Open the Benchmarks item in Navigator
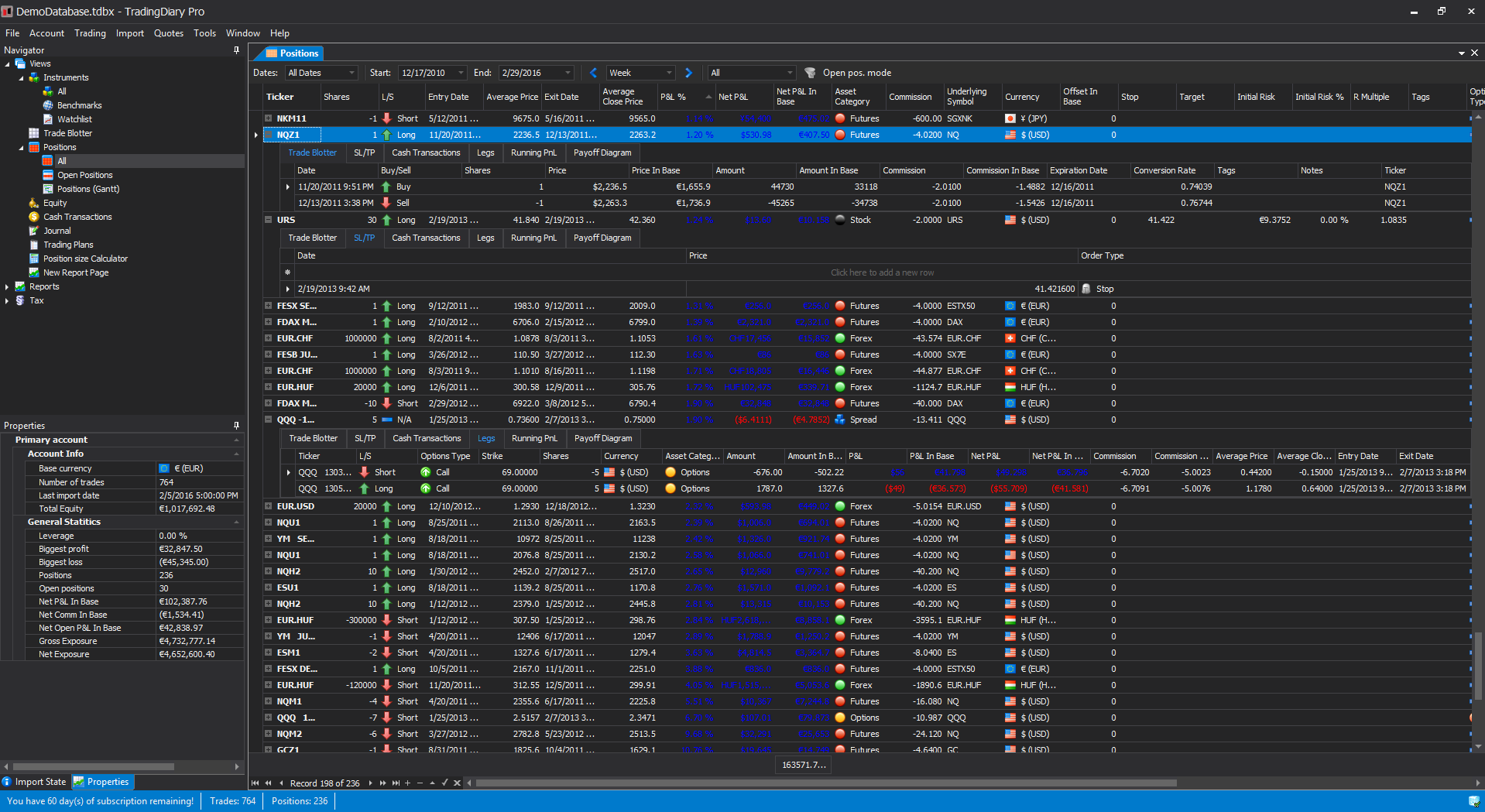The height and width of the screenshot is (812, 1485). (x=79, y=105)
